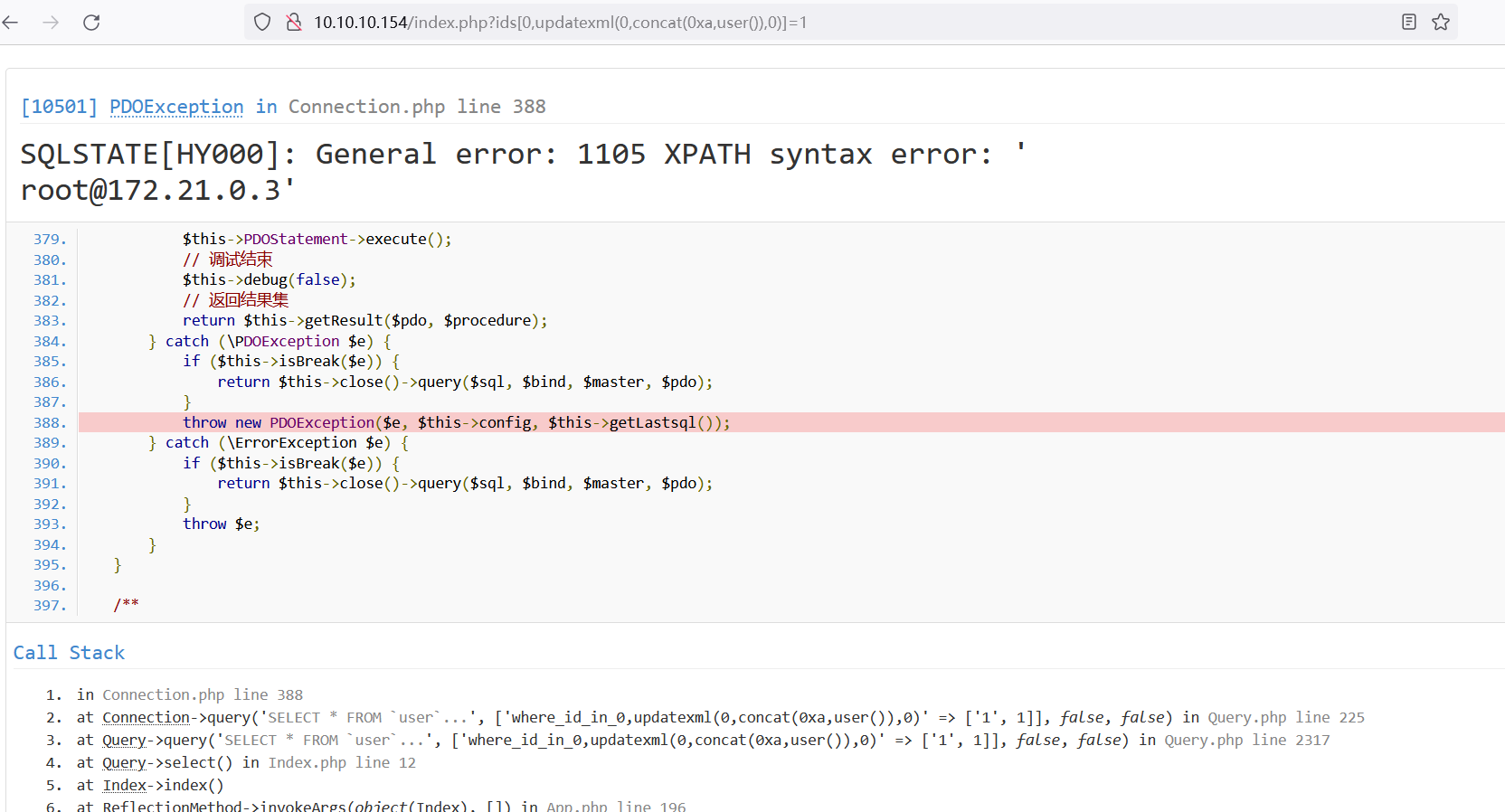Click 'Query.php line 225' in the stack
The width and height of the screenshot is (1505, 812).
coord(1286,717)
